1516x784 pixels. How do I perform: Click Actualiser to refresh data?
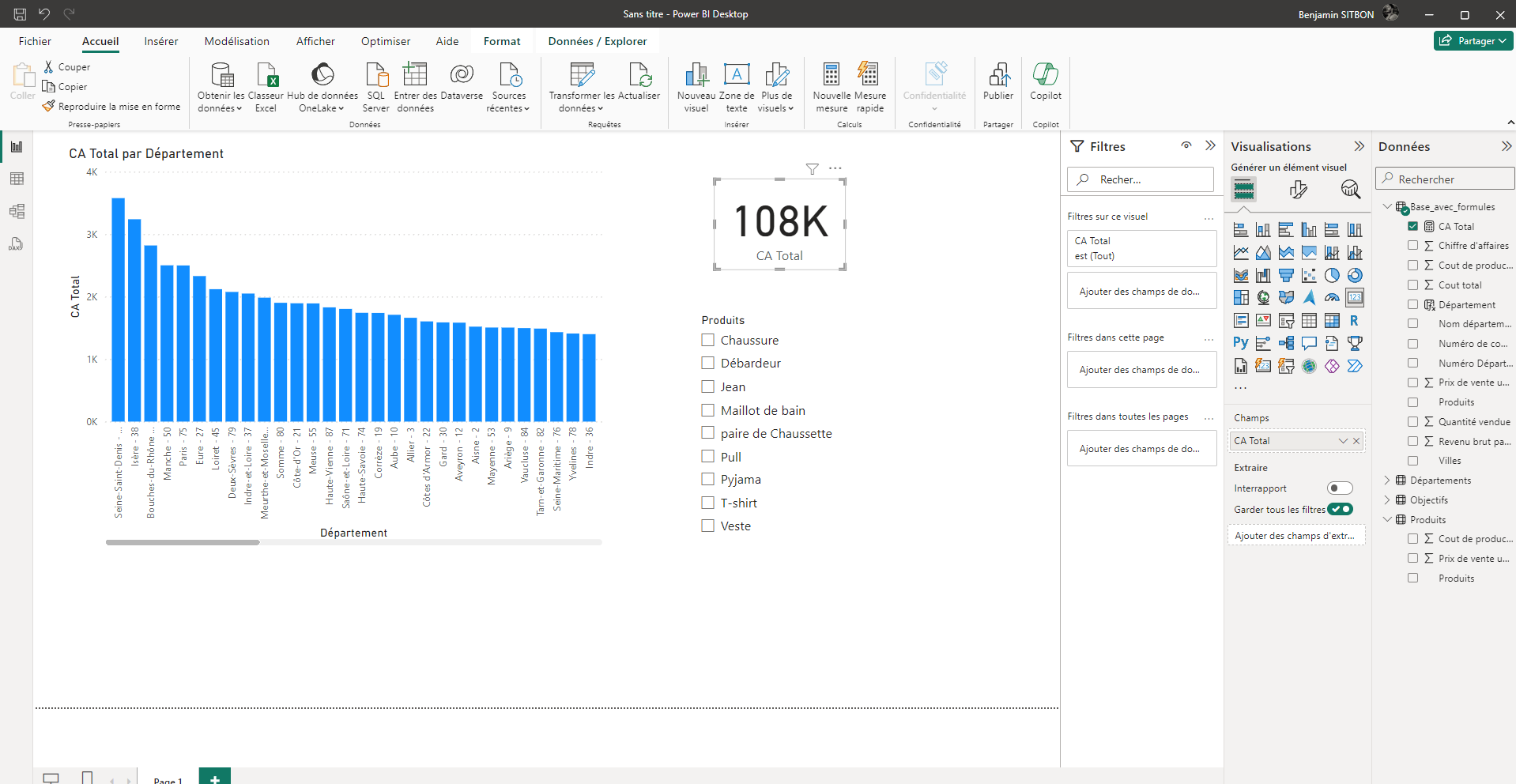[x=639, y=82]
